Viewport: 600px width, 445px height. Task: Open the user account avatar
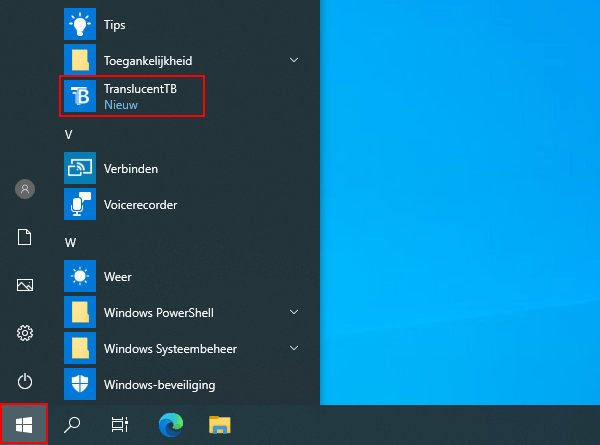click(x=25, y=189)
